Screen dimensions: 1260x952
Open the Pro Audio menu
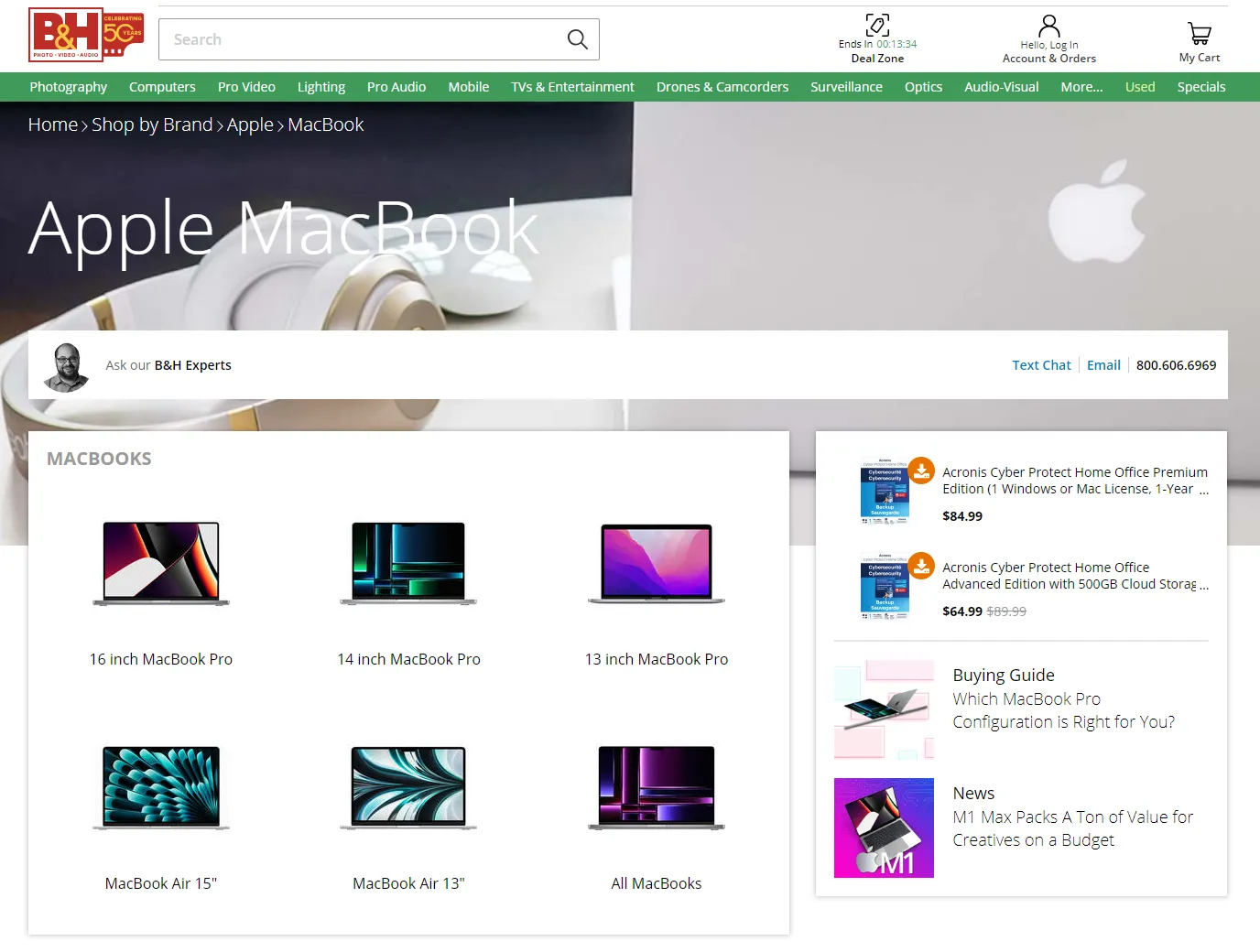[396, 87]
